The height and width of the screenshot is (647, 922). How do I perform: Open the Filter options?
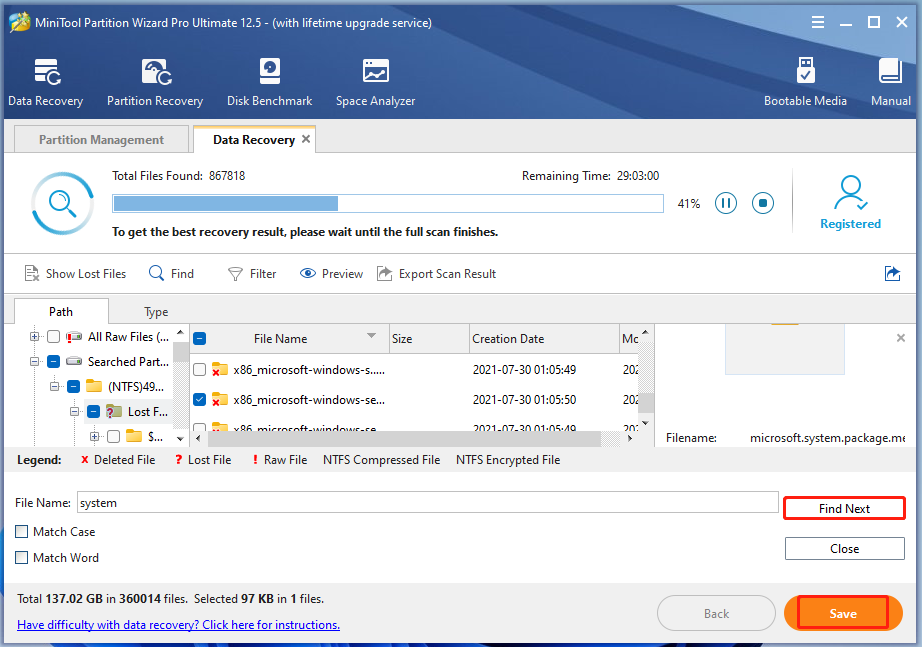point(252,274)
